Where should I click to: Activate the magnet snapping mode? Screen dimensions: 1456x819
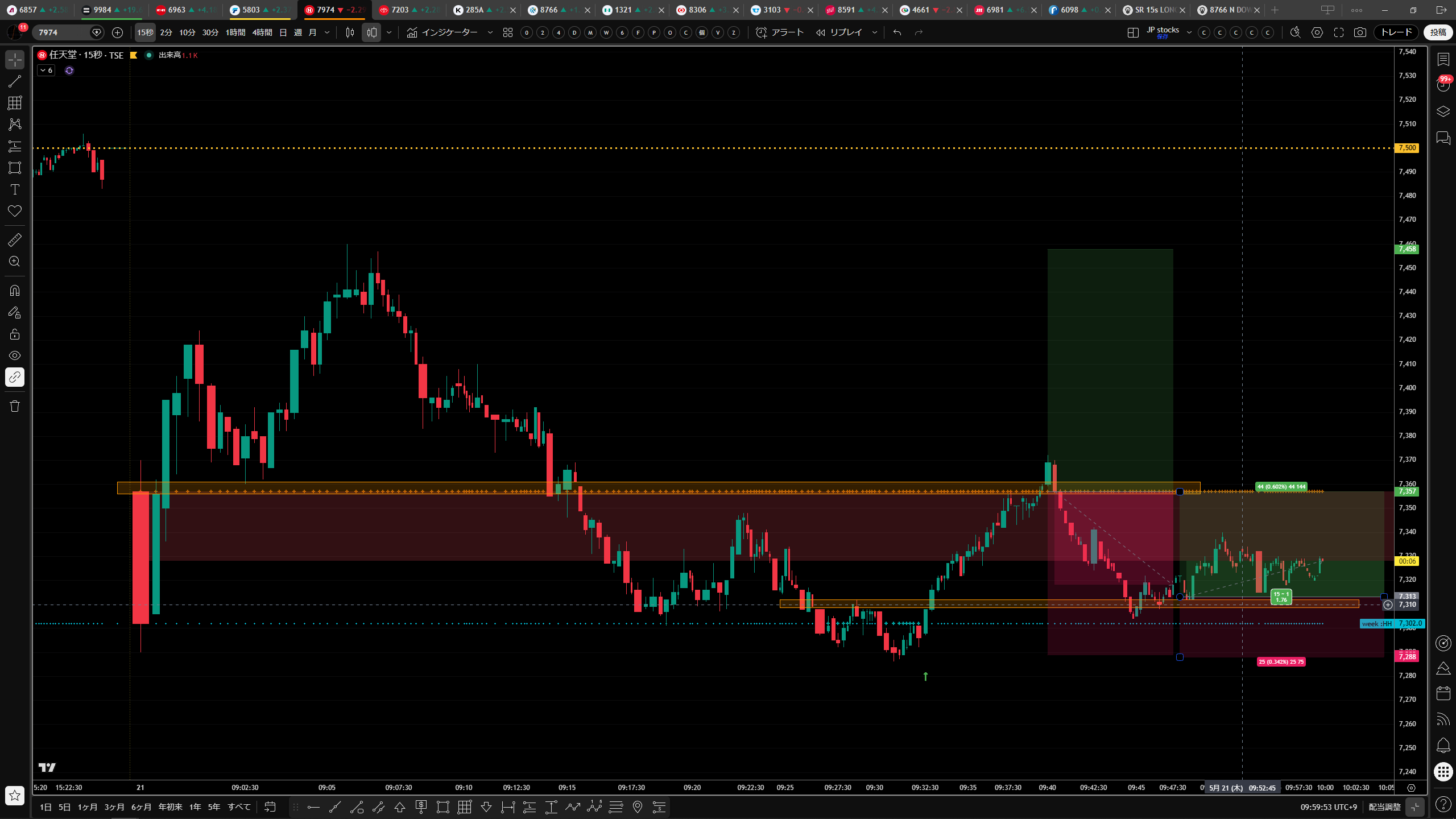pyautogui.click(x=15, y=291)
